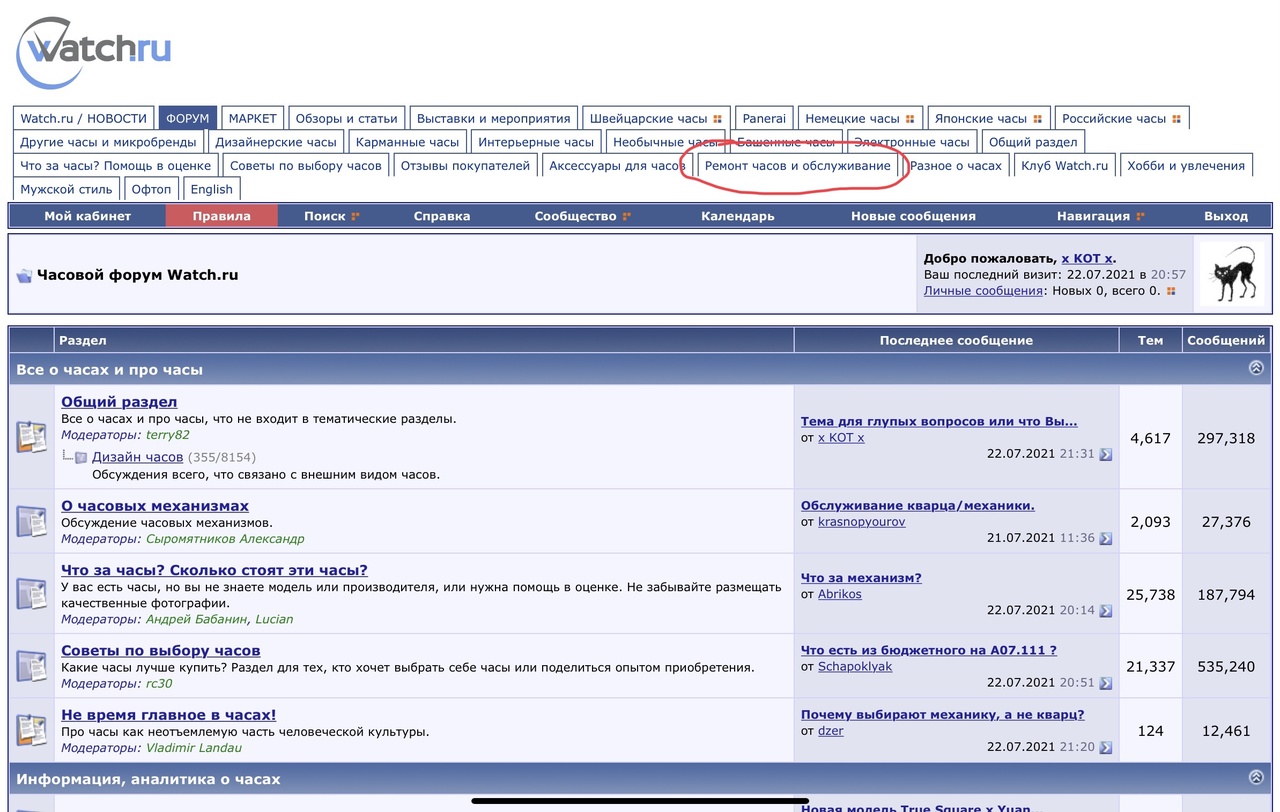Open the Не время главное в часах! forum
Image resolution: width=1280 pixels, height=812 pixels.
[168, 715]
